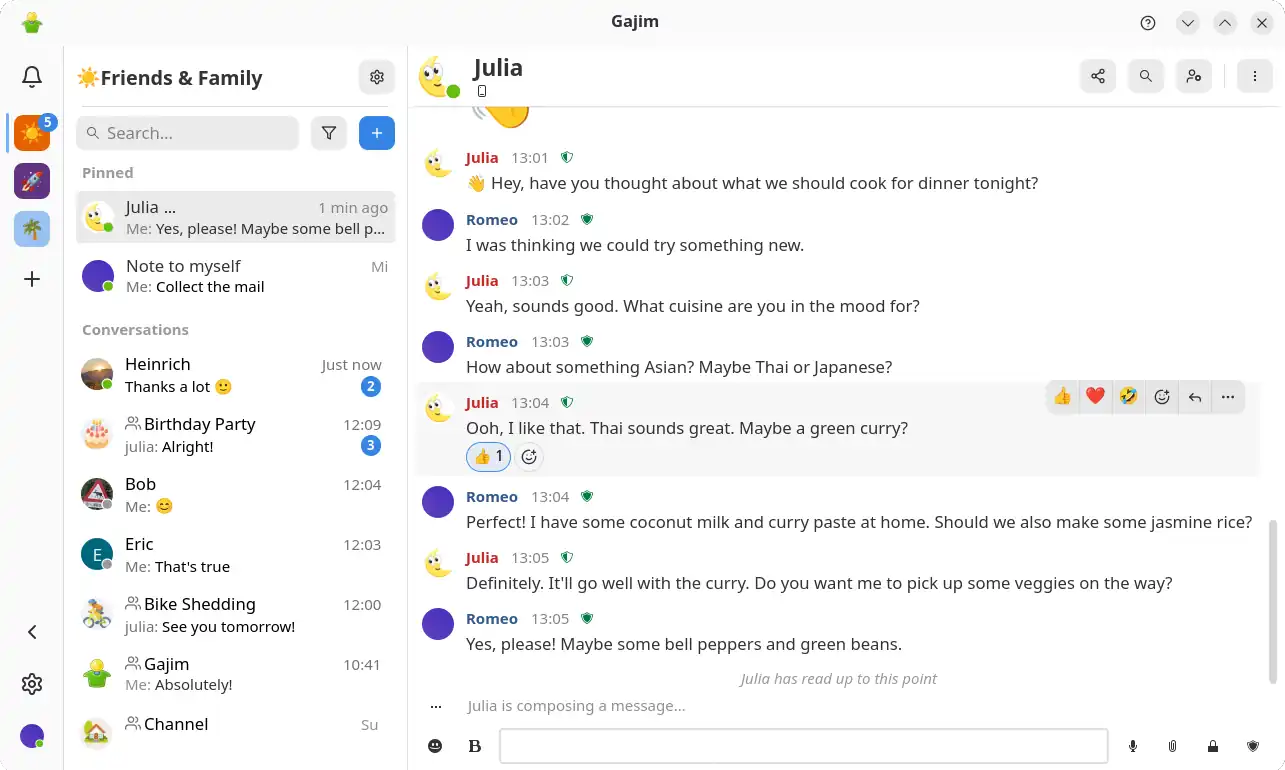Reply to Julia's green curry message
Viewport: 1285px width, 770px height.
coord(1195,397)
